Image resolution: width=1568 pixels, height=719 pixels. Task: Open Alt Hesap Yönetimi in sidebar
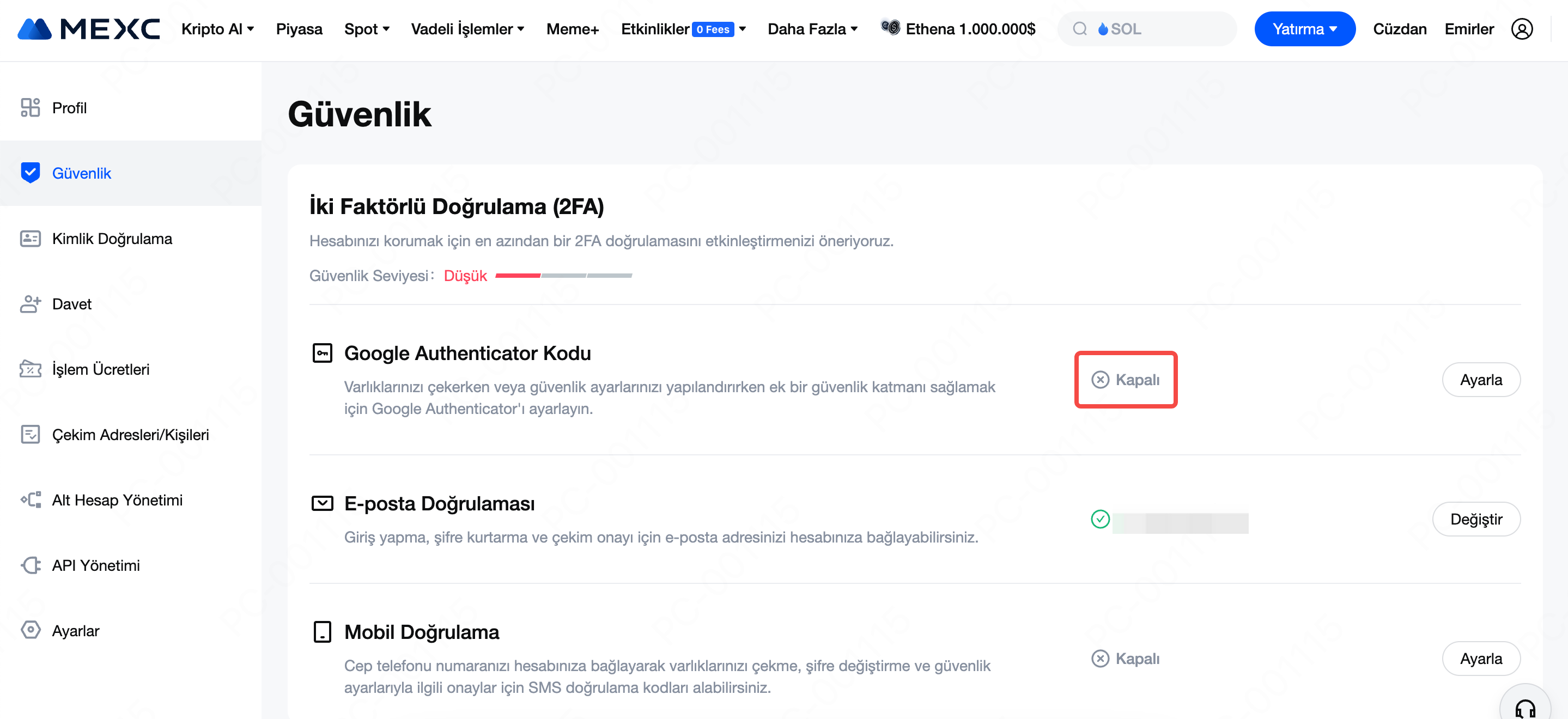(x=130, y=500)
